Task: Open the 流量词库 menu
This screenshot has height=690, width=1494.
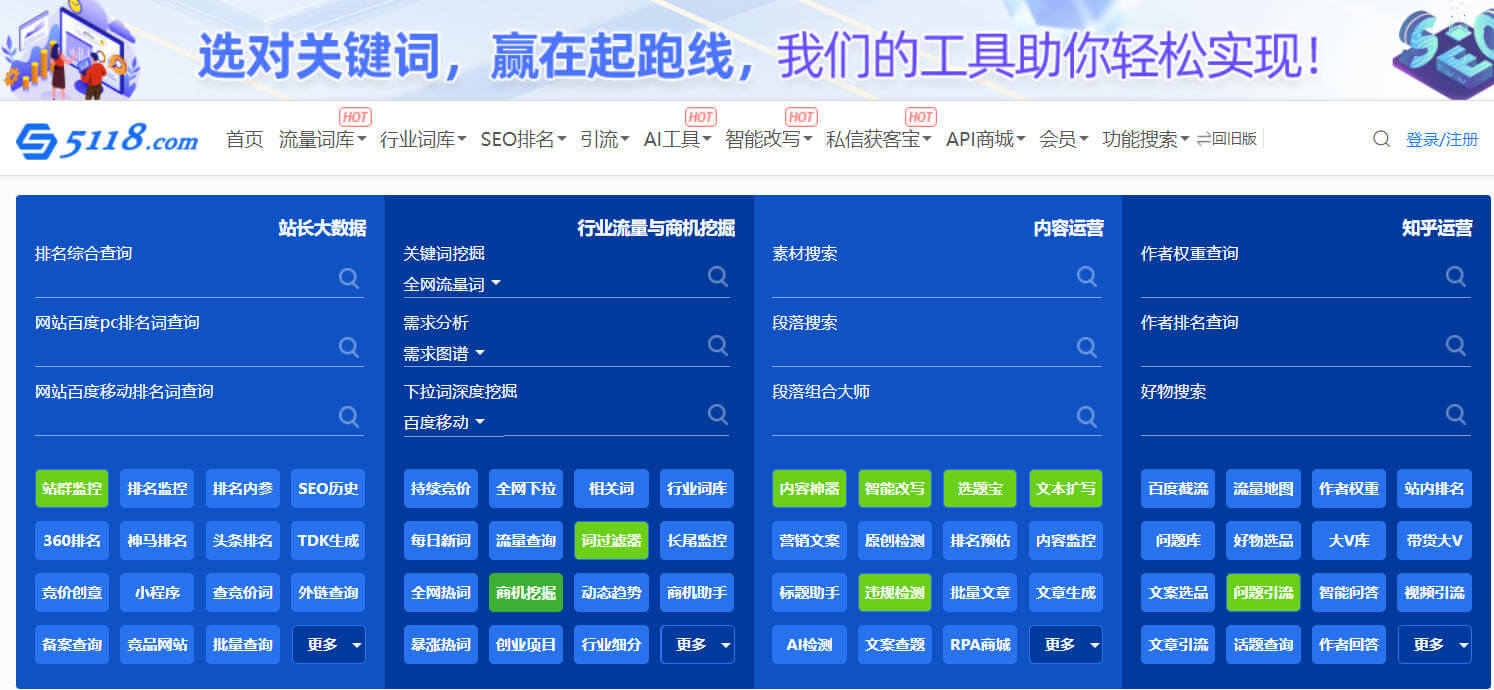Action: point(322,140)
